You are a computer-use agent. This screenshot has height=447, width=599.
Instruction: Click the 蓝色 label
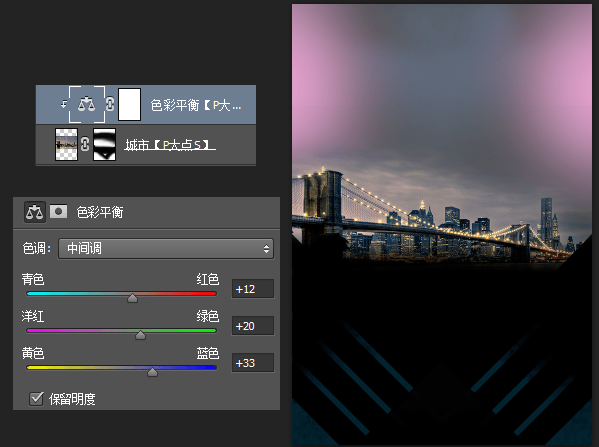click(x=208, y=353)
